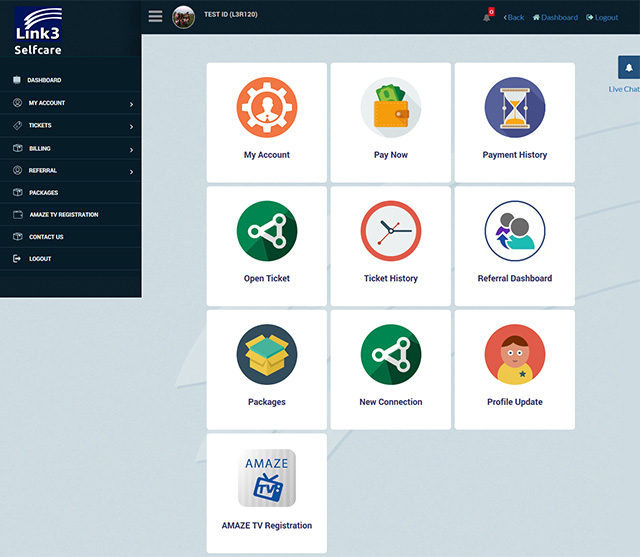Select the Open Ticket green icon
640x557 pixels.
267,231
